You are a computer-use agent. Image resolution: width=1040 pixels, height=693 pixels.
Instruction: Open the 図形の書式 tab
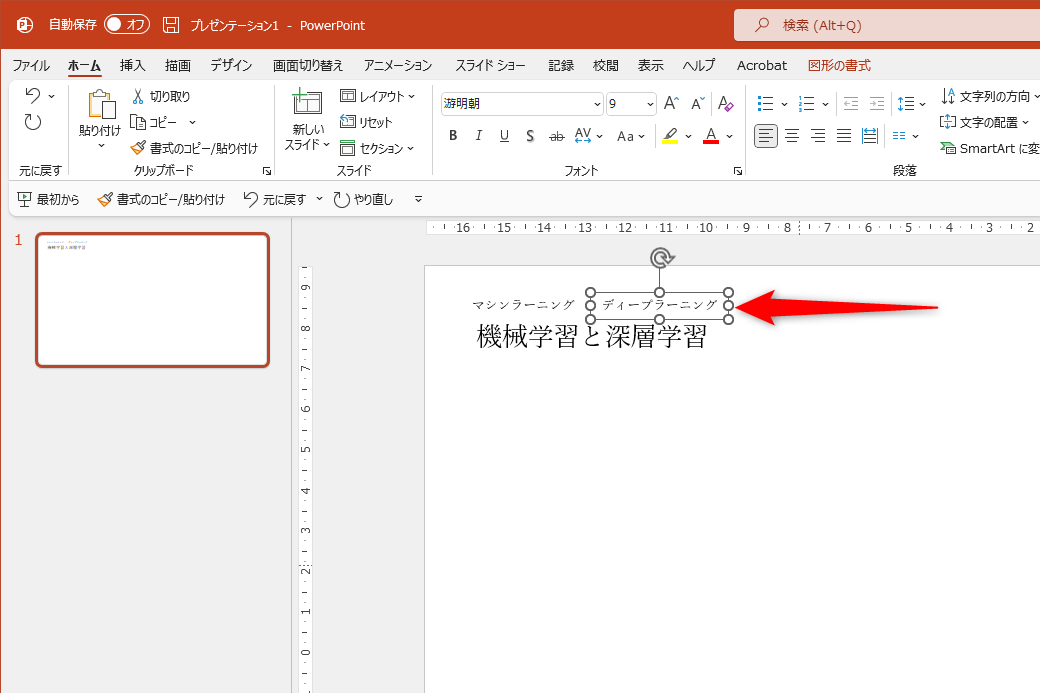pyautogui.click(x=839, y=66)
